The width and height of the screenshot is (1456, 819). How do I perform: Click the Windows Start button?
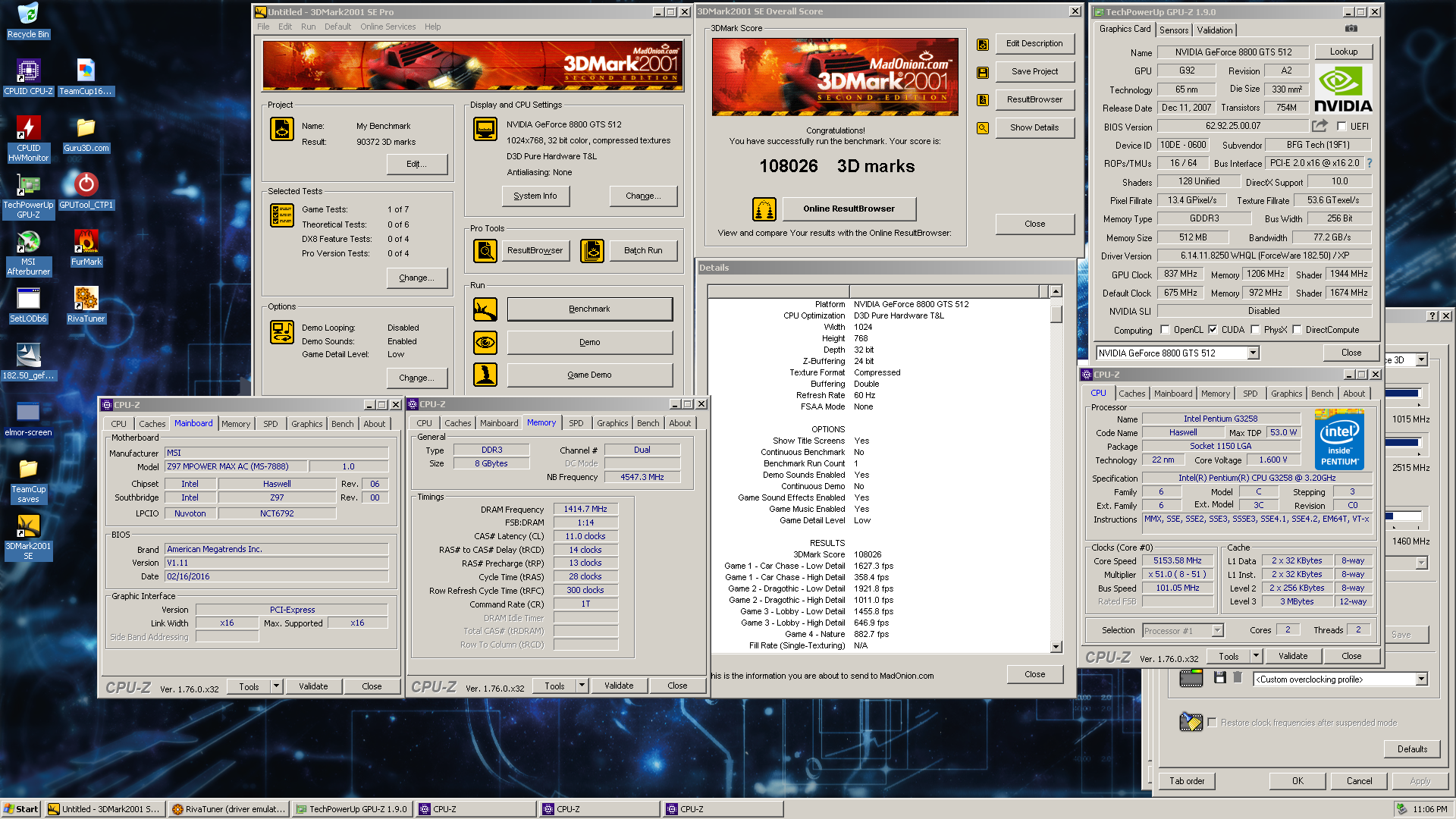21,809
